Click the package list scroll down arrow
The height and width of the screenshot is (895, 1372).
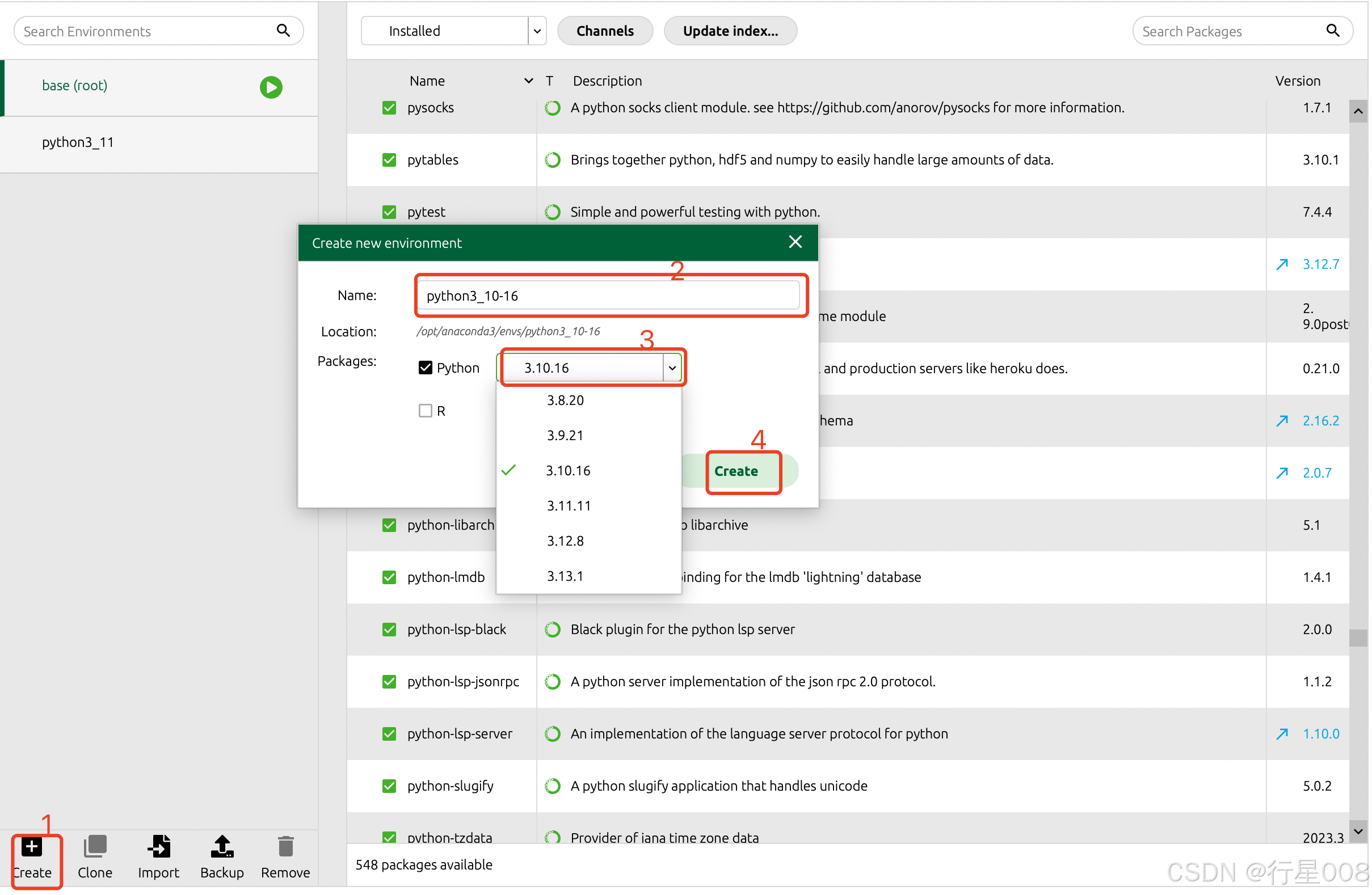1358,831
